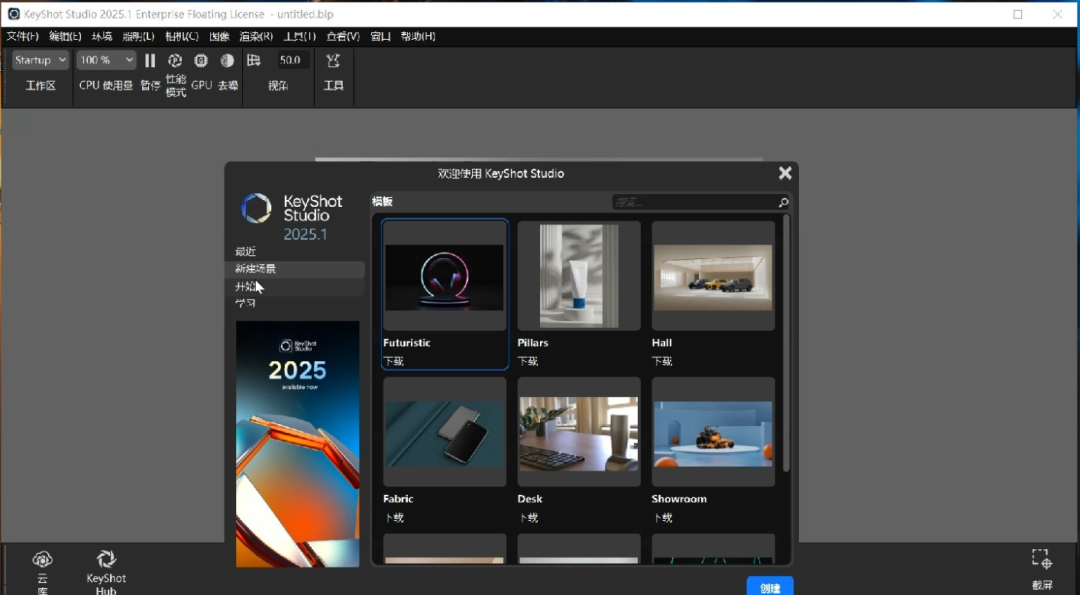Select the Futuristic template thumbnail
Screen dimensions: 1080x595
tap(444, 276)
